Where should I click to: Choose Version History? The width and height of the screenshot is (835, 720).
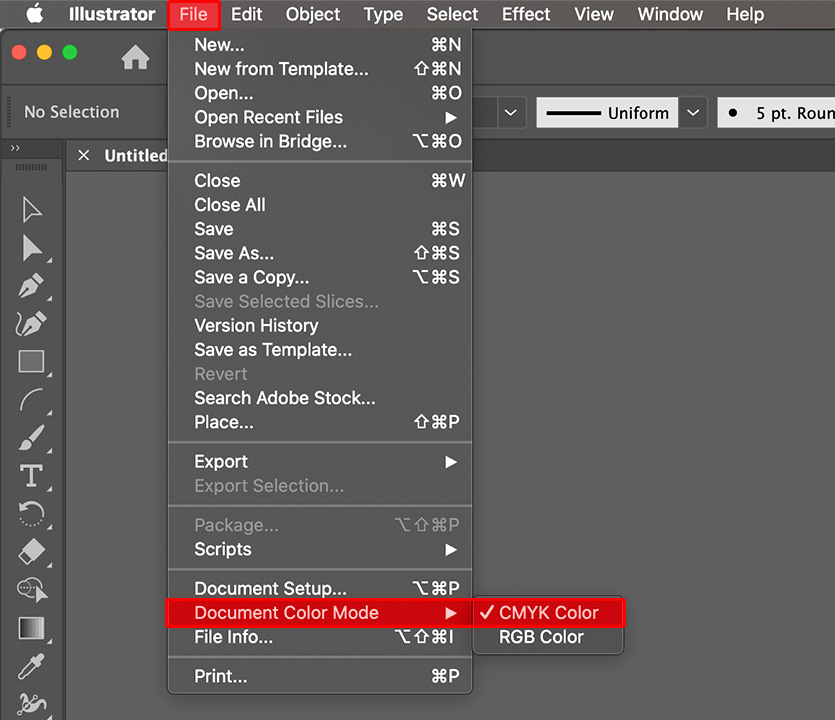(320, 325)
